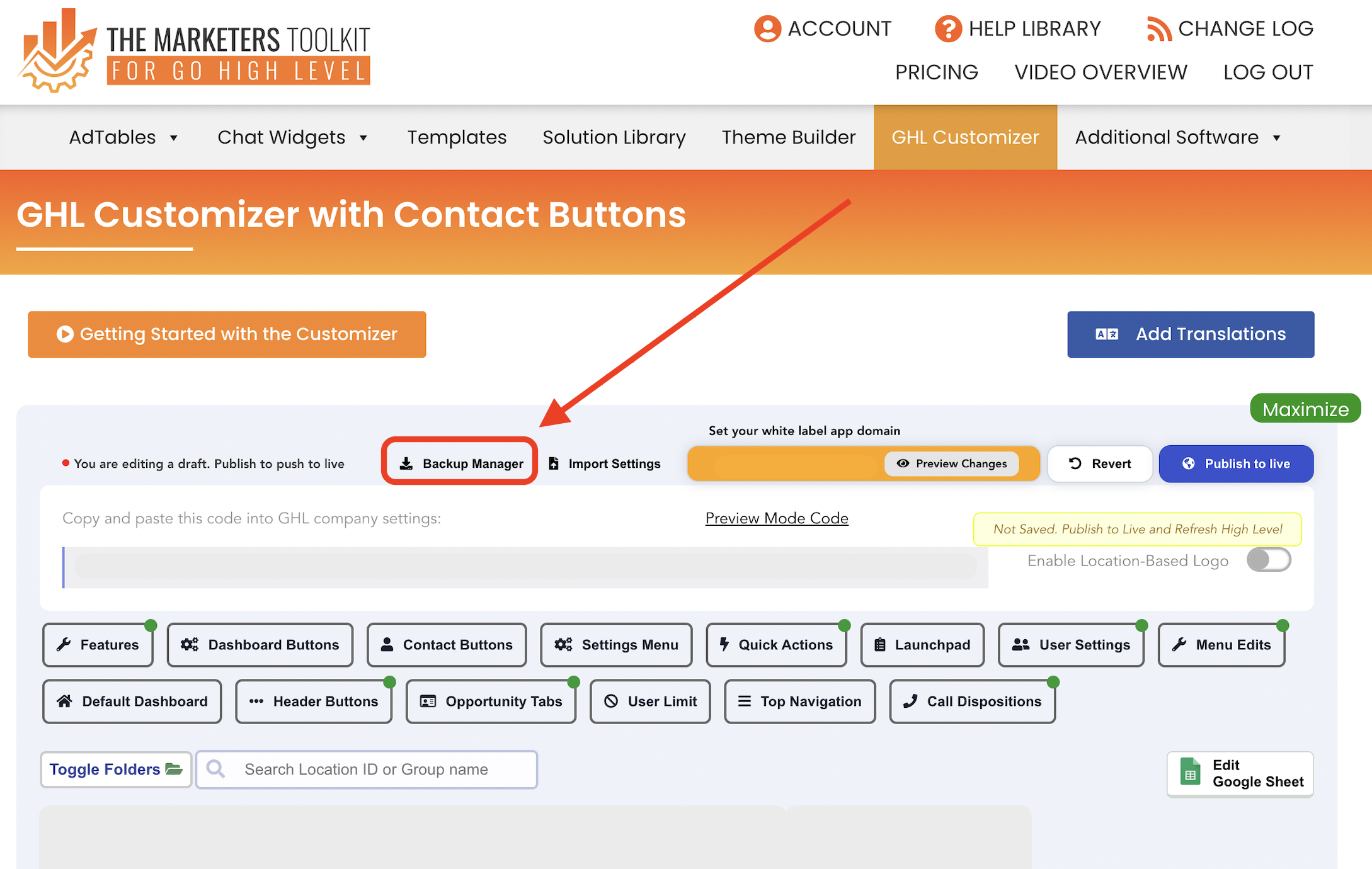Open the Help Library text link

pyautogui.click(x=1034, y=29)
